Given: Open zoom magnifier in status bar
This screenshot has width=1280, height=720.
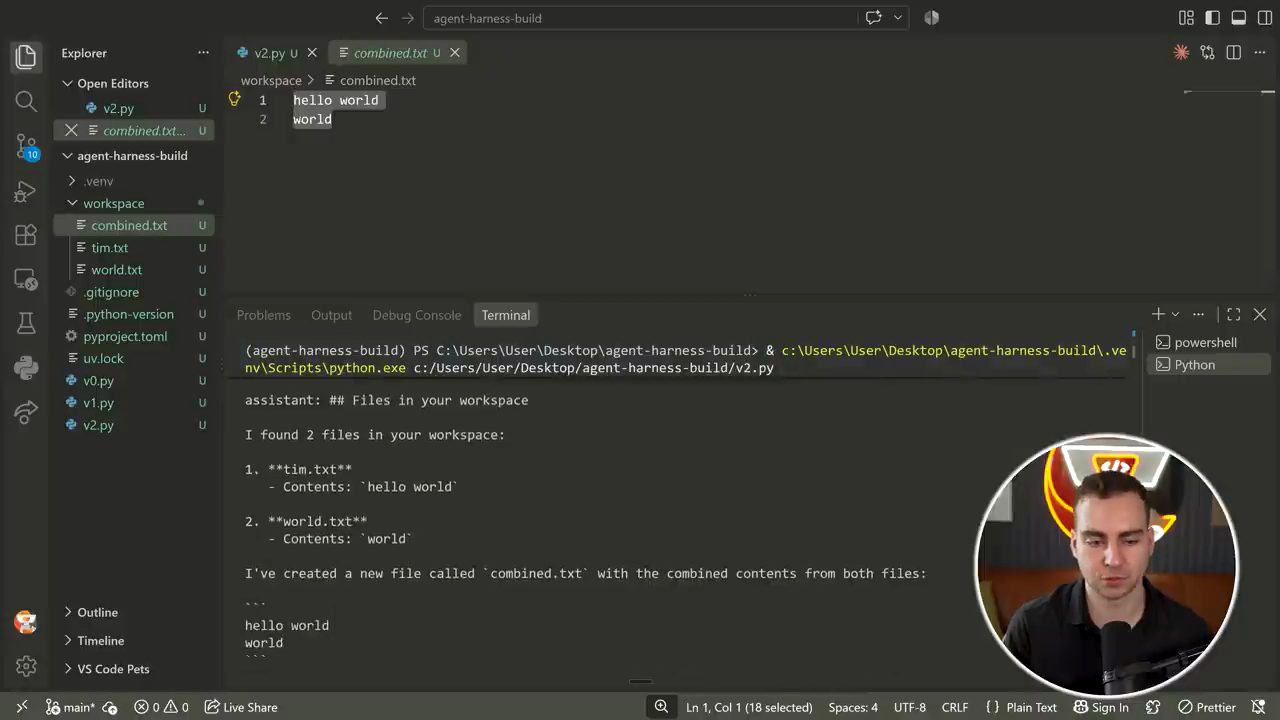Looking at the screenshot, I should coord(661,707).
